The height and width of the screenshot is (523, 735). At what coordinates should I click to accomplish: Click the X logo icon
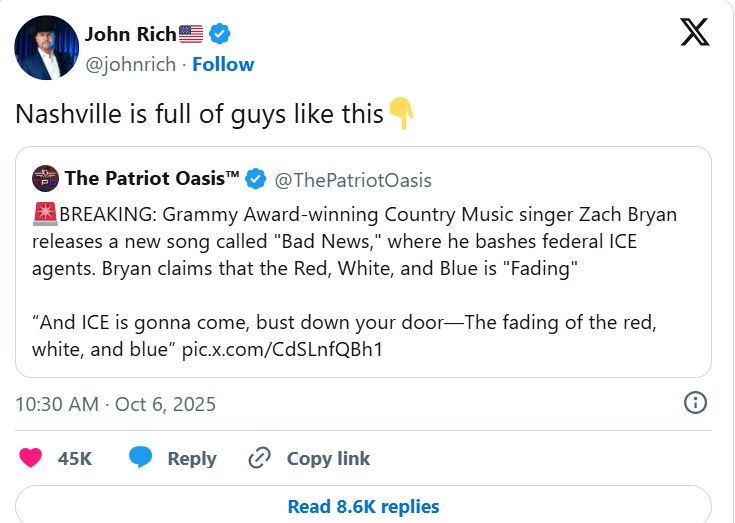coord(694,32)
